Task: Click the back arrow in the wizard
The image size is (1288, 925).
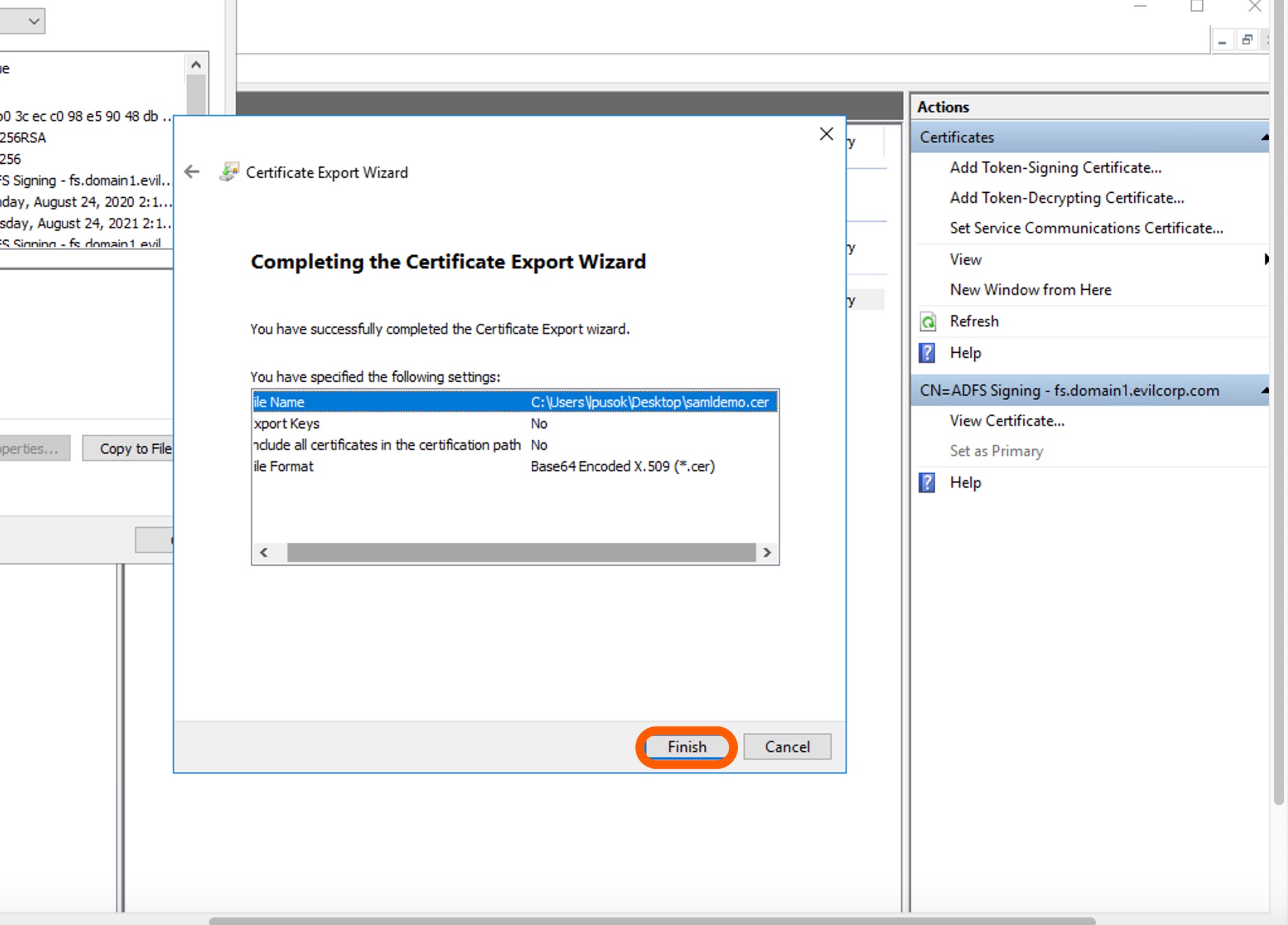Action: (x=192, y=171)
